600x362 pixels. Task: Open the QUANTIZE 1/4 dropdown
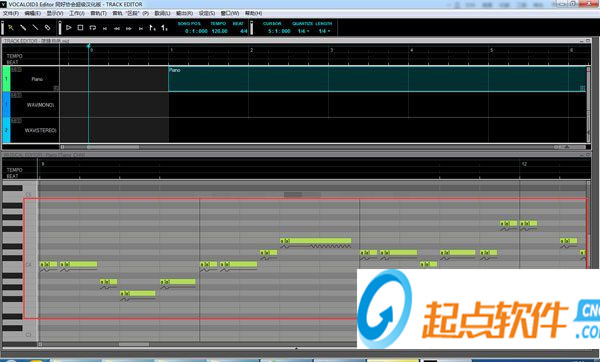[303, 31]
